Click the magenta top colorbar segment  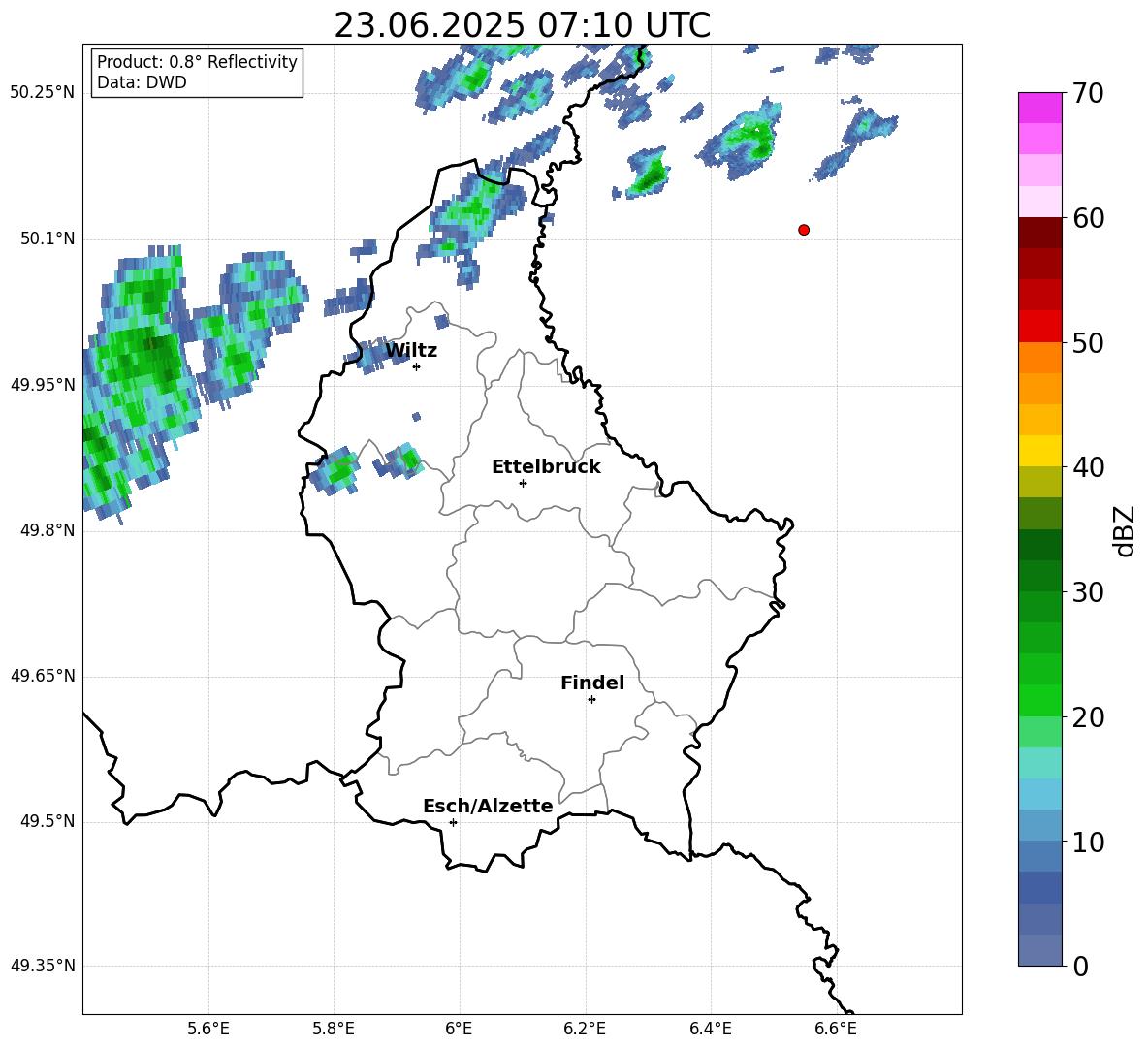coord(1039,108)
